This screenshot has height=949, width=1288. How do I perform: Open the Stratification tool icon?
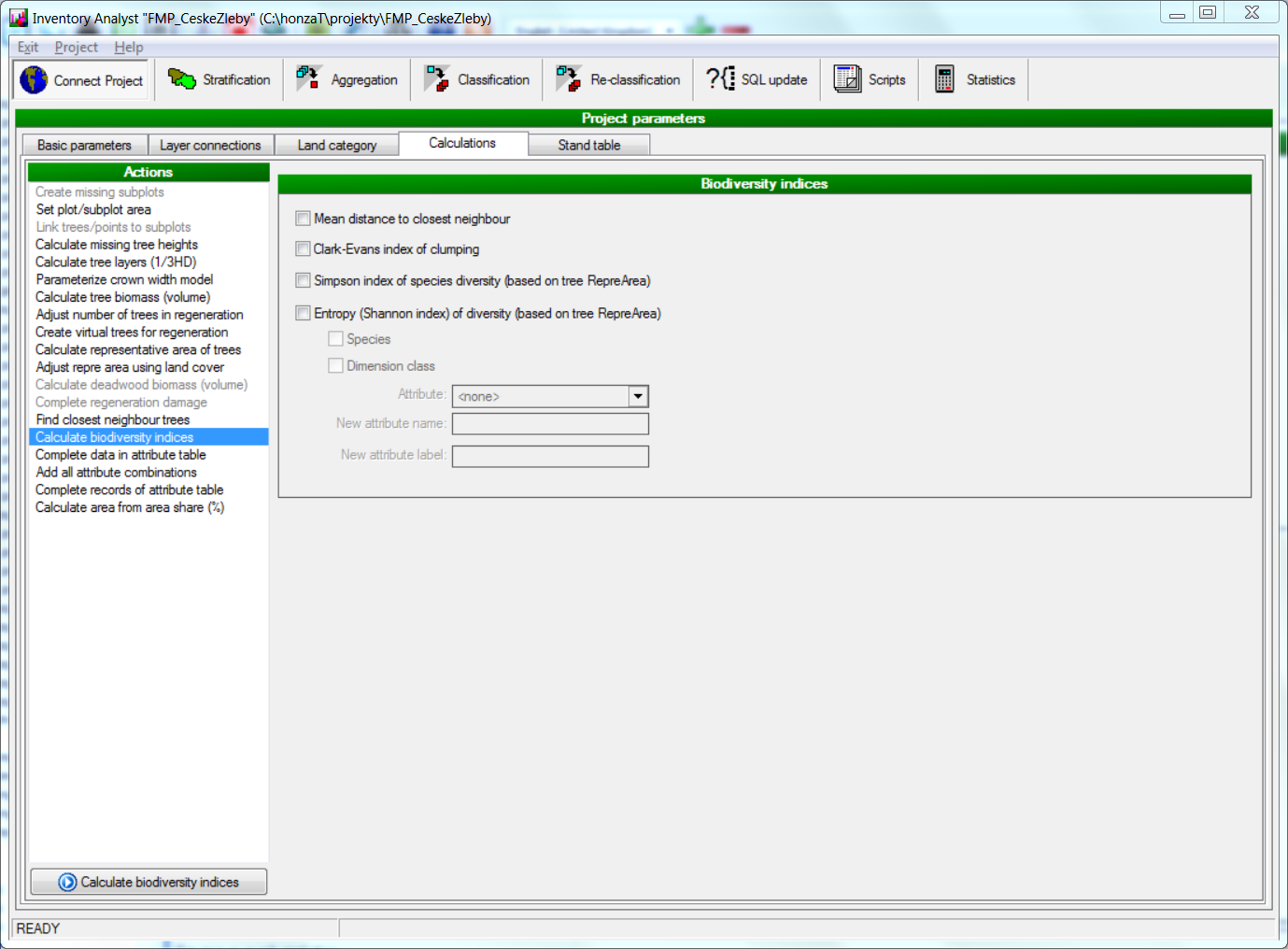[x=181, y=79]
